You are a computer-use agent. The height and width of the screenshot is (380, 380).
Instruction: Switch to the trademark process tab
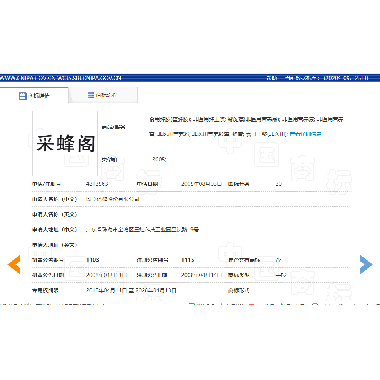click(103, 95)
